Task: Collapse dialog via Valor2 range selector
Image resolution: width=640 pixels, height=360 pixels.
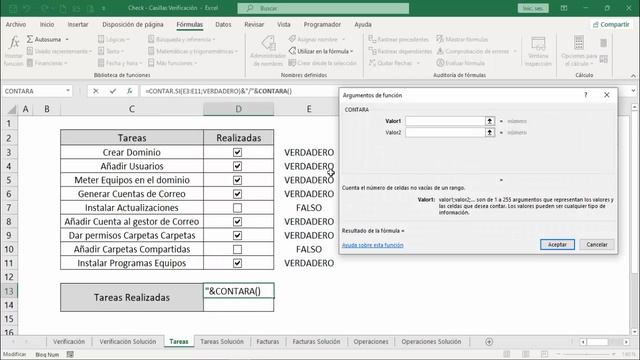Action: pos(490,132)
